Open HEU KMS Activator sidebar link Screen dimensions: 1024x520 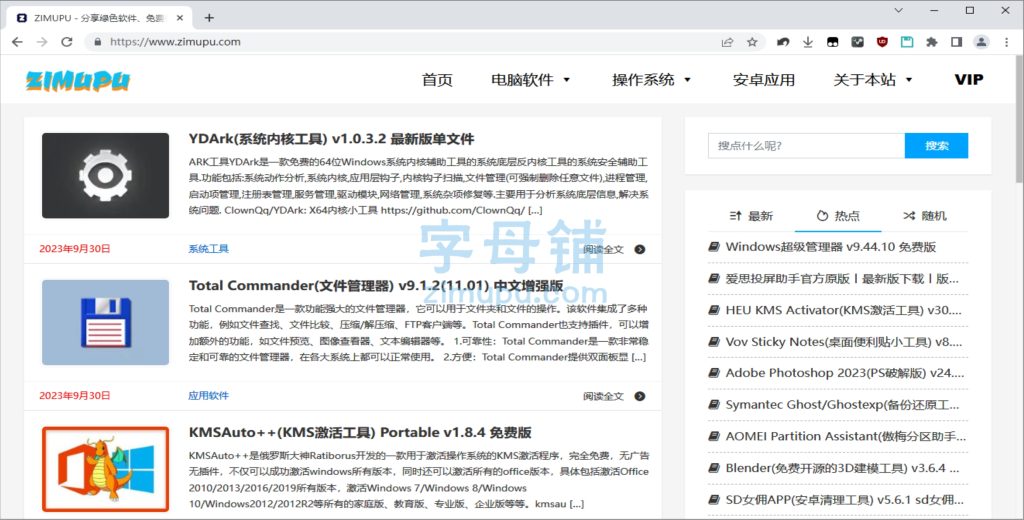(x=843, y=310)
